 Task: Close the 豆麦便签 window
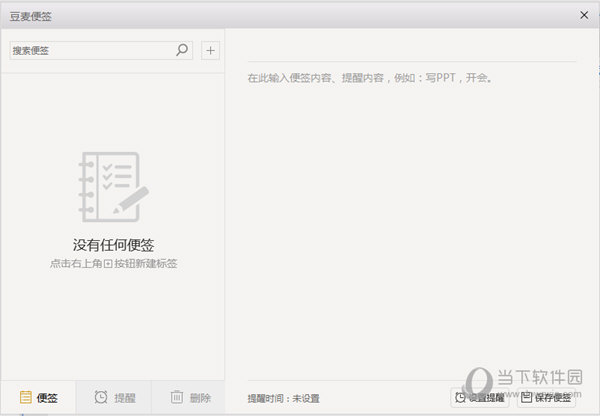point(584,15)
